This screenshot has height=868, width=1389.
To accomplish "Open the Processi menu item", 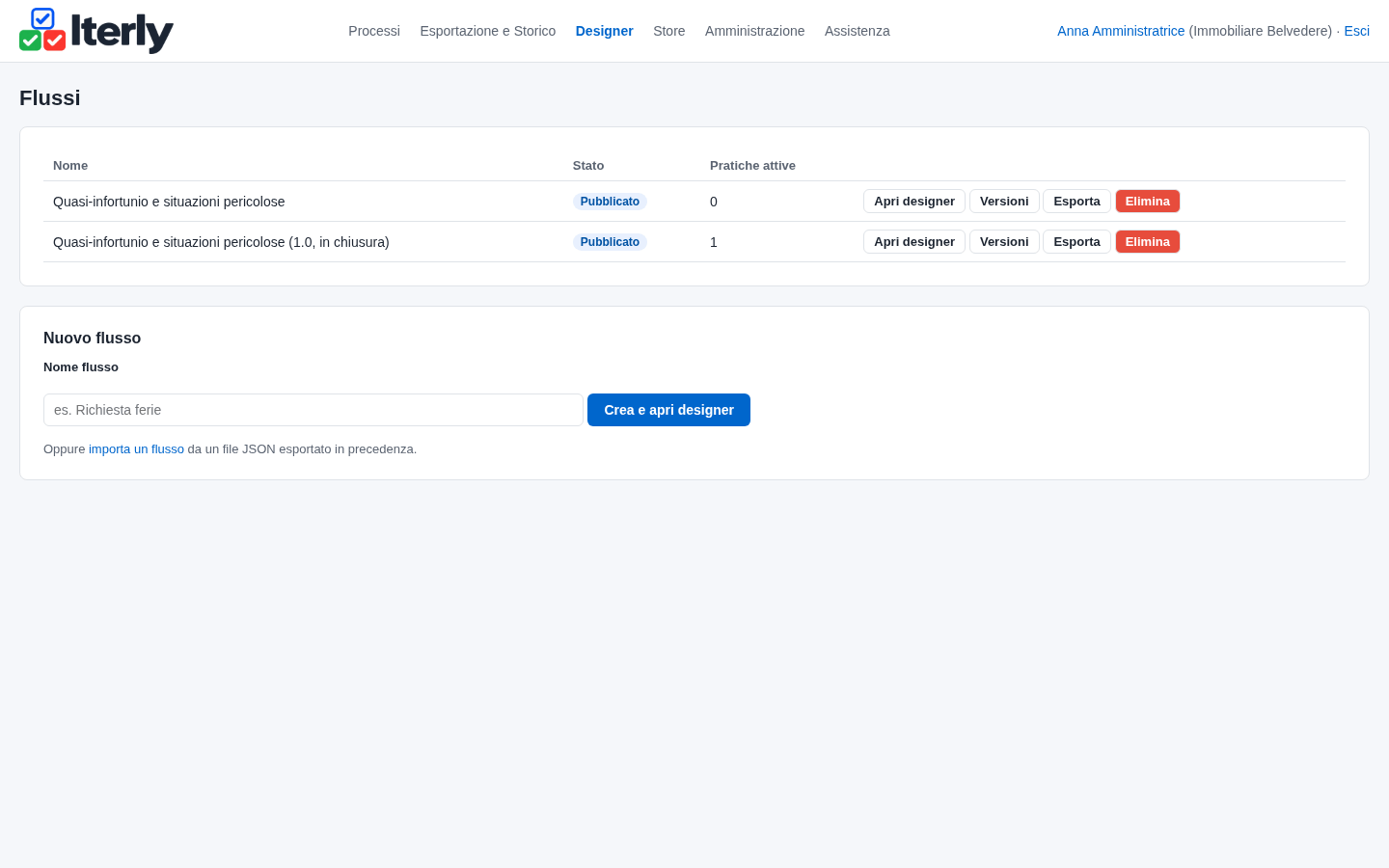I will click(x=374, y=31).
